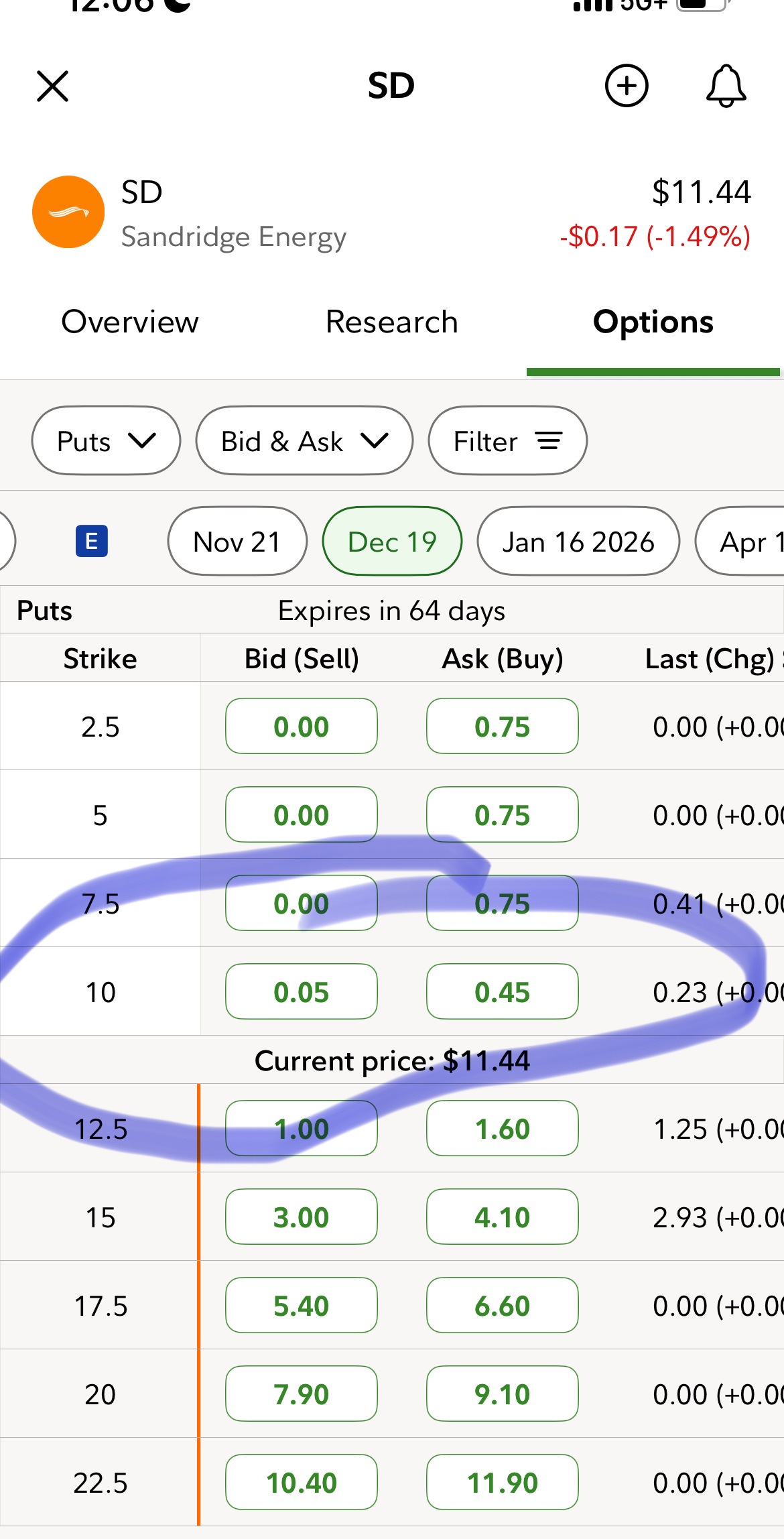Tap the Sandridge Energy orange logo
Screen dimensions: 784x1539
coord(68,212)
